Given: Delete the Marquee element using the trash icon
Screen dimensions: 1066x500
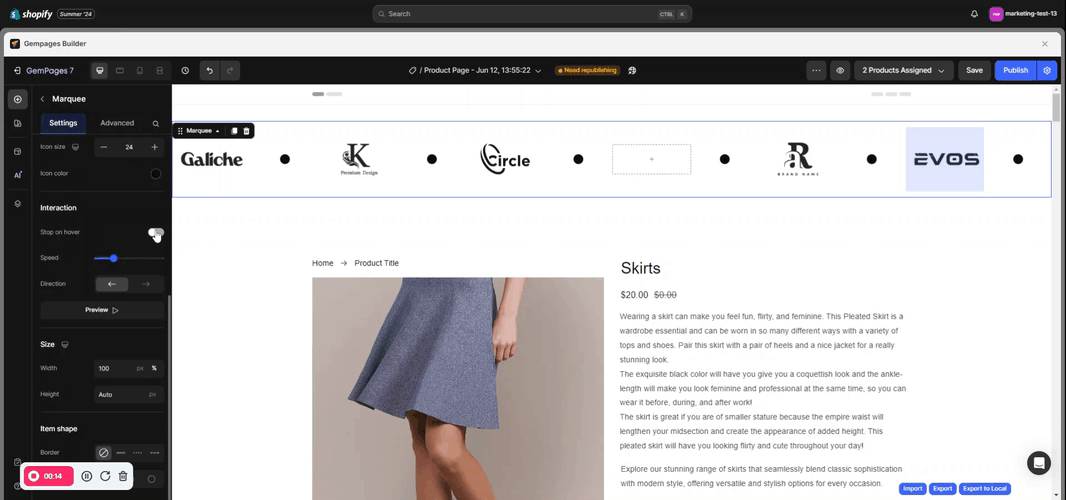Looking at the screenshot, I should click(x=246, y=131).
